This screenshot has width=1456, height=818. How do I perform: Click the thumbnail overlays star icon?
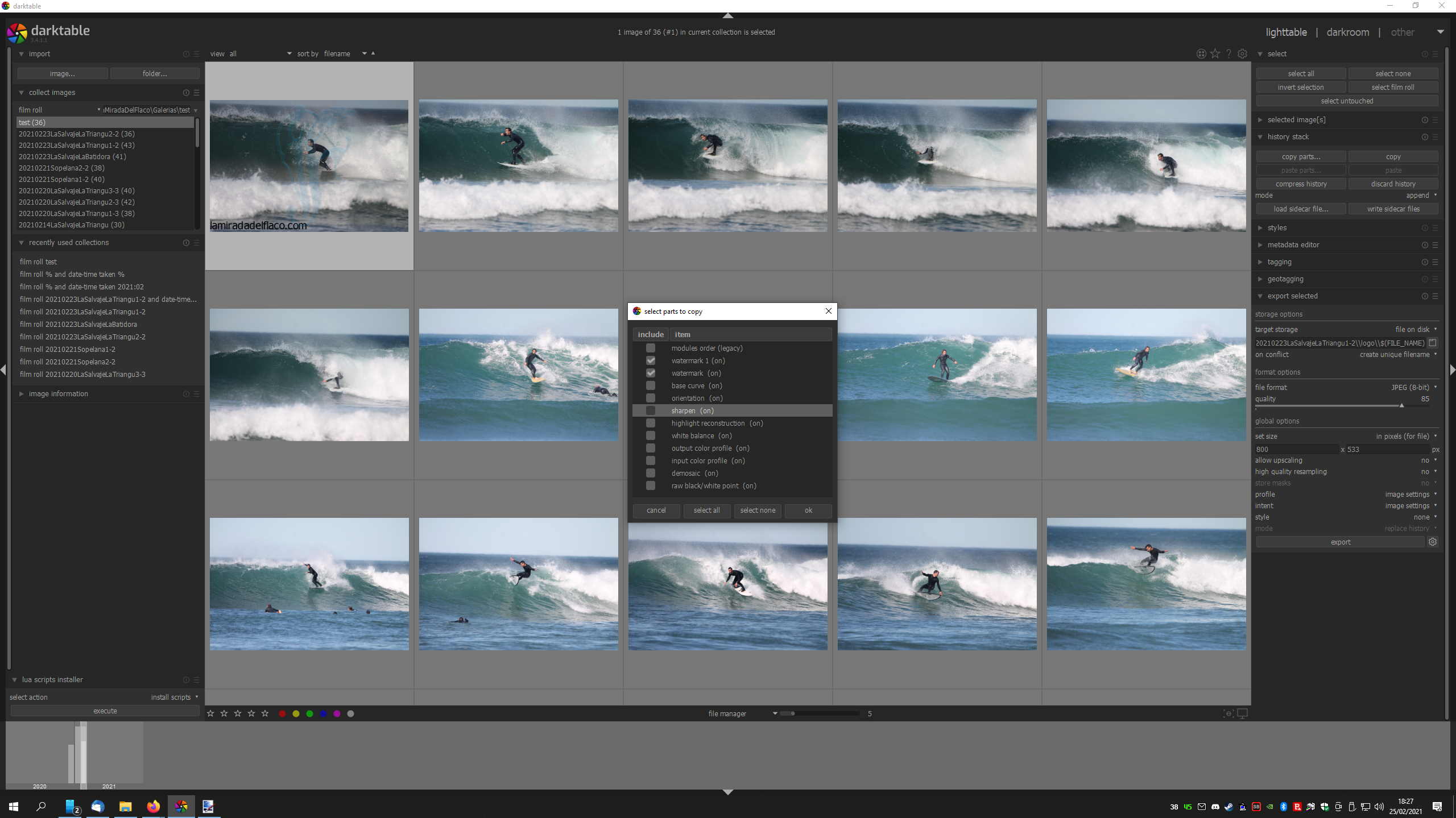(x=1215, y=53)
